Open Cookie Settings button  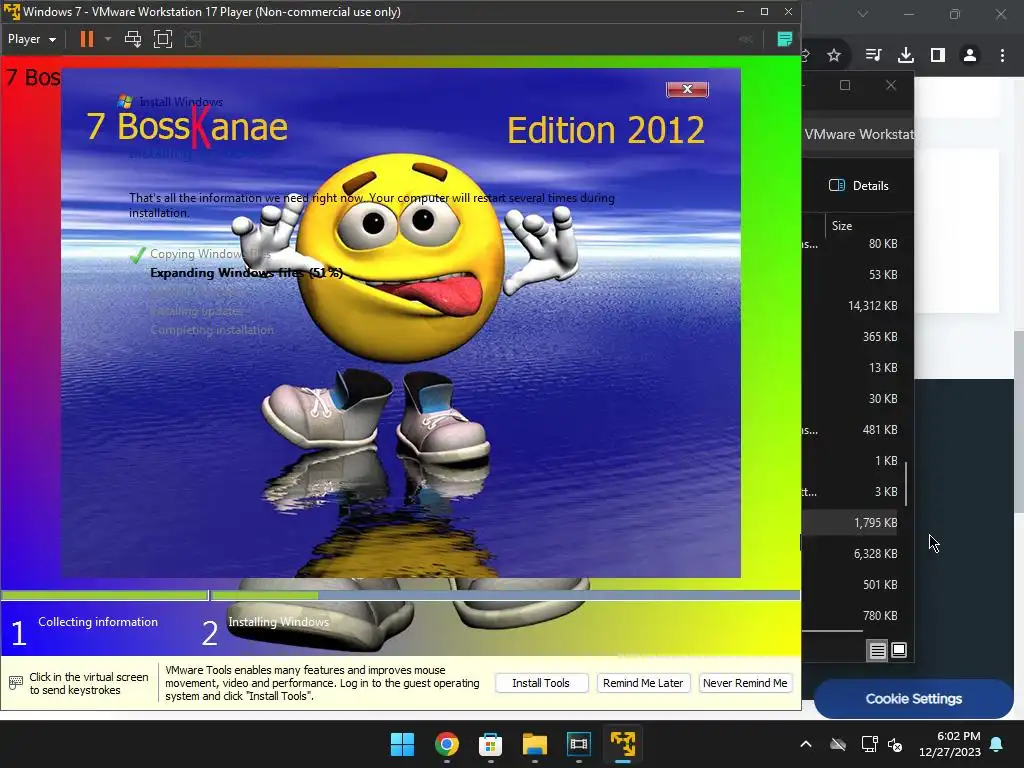914,699
